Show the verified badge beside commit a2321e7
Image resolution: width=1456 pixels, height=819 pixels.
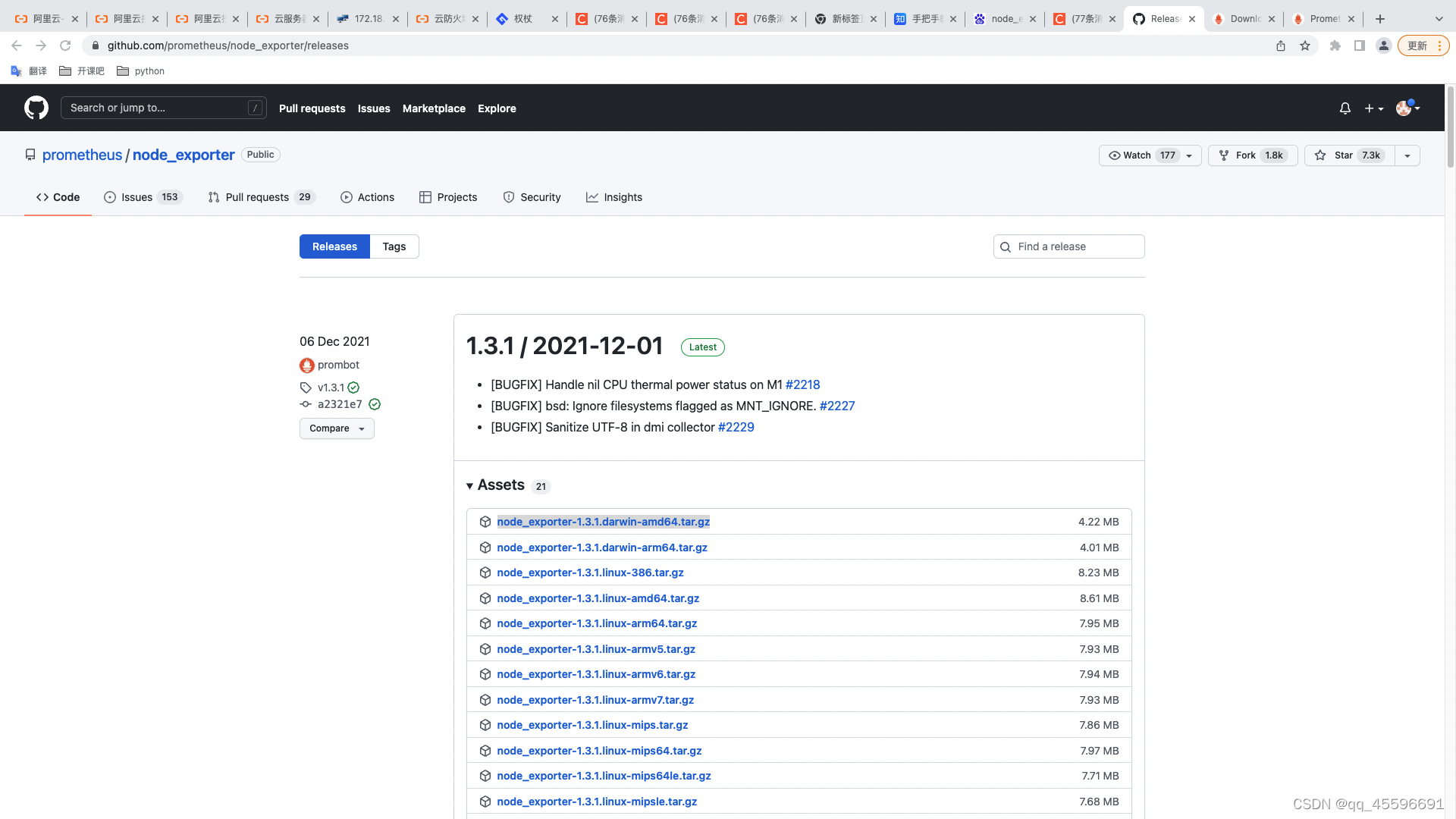375,404
